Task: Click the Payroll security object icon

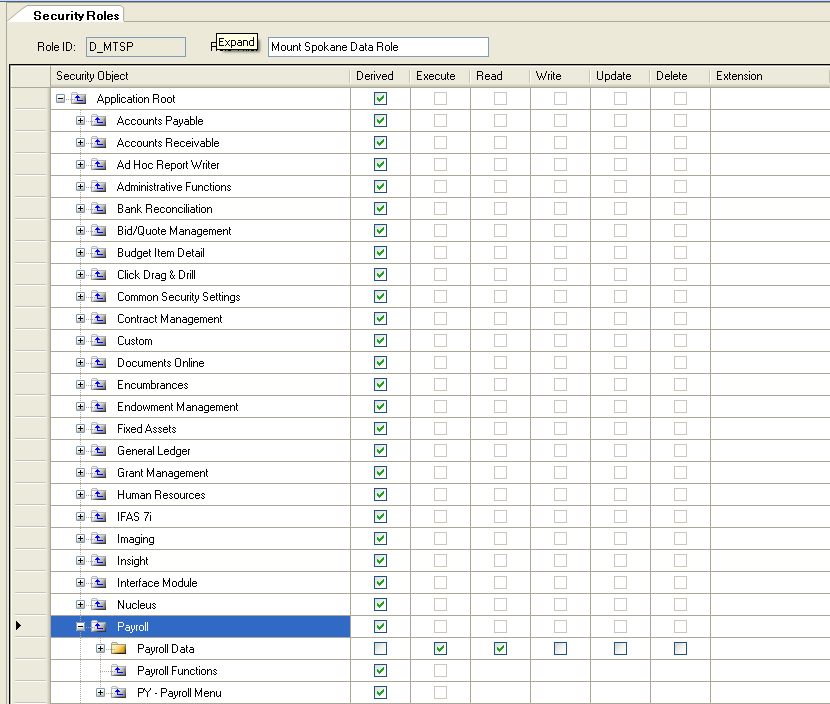Action: [97, 626]
